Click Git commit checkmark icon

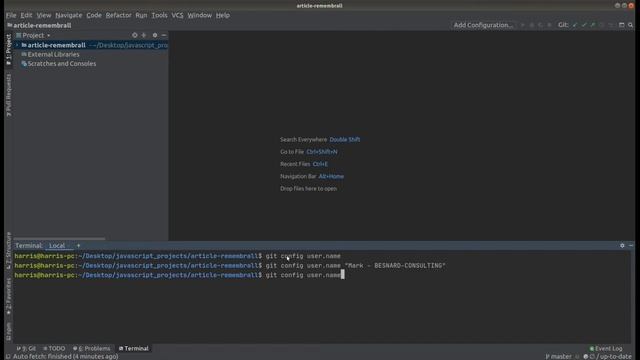point(584,25)
